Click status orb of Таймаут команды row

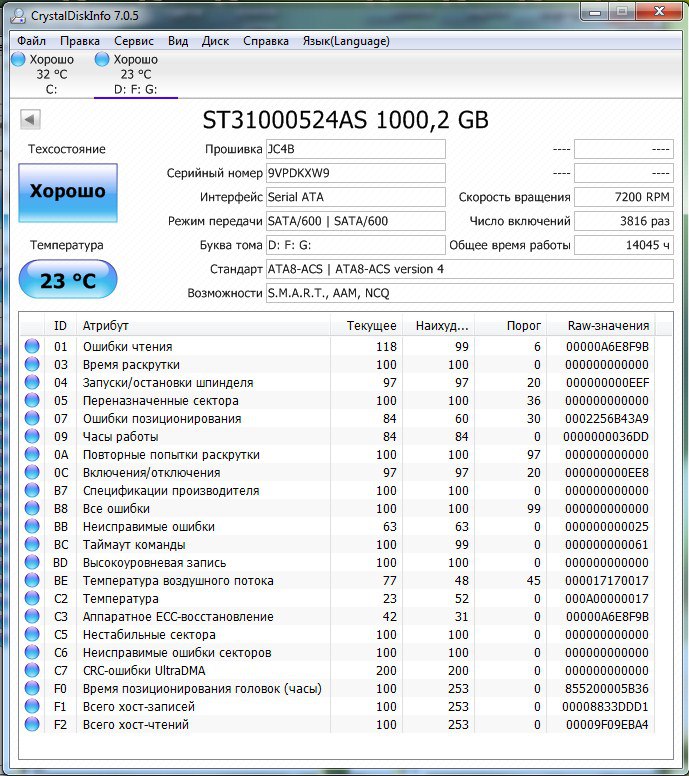tap(32, 544)
